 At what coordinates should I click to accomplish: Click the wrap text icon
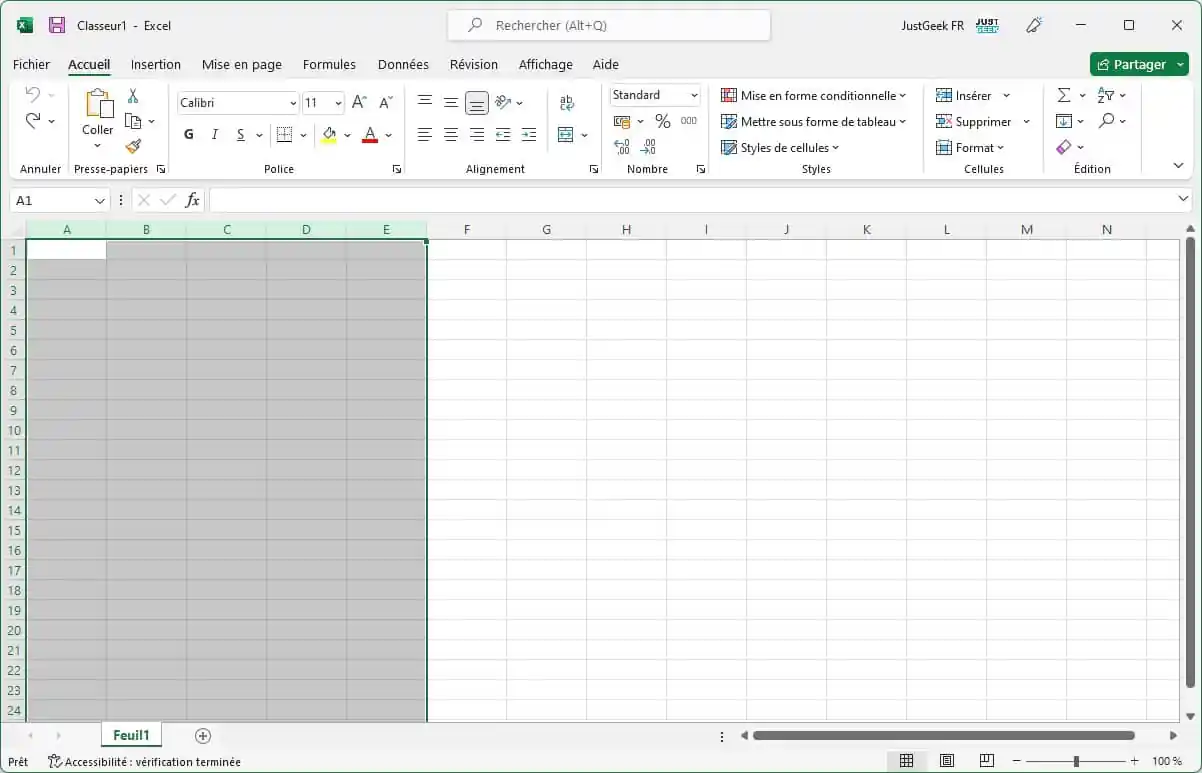click(x=567, y=102)
